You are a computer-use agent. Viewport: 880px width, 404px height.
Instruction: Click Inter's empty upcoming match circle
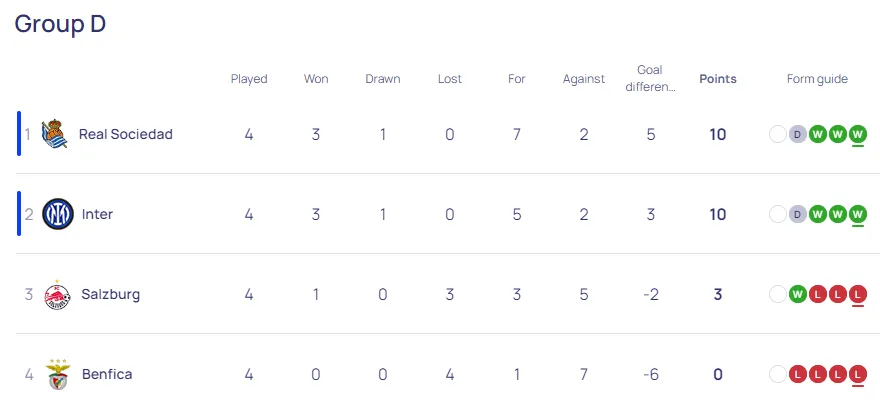[778, 214]
